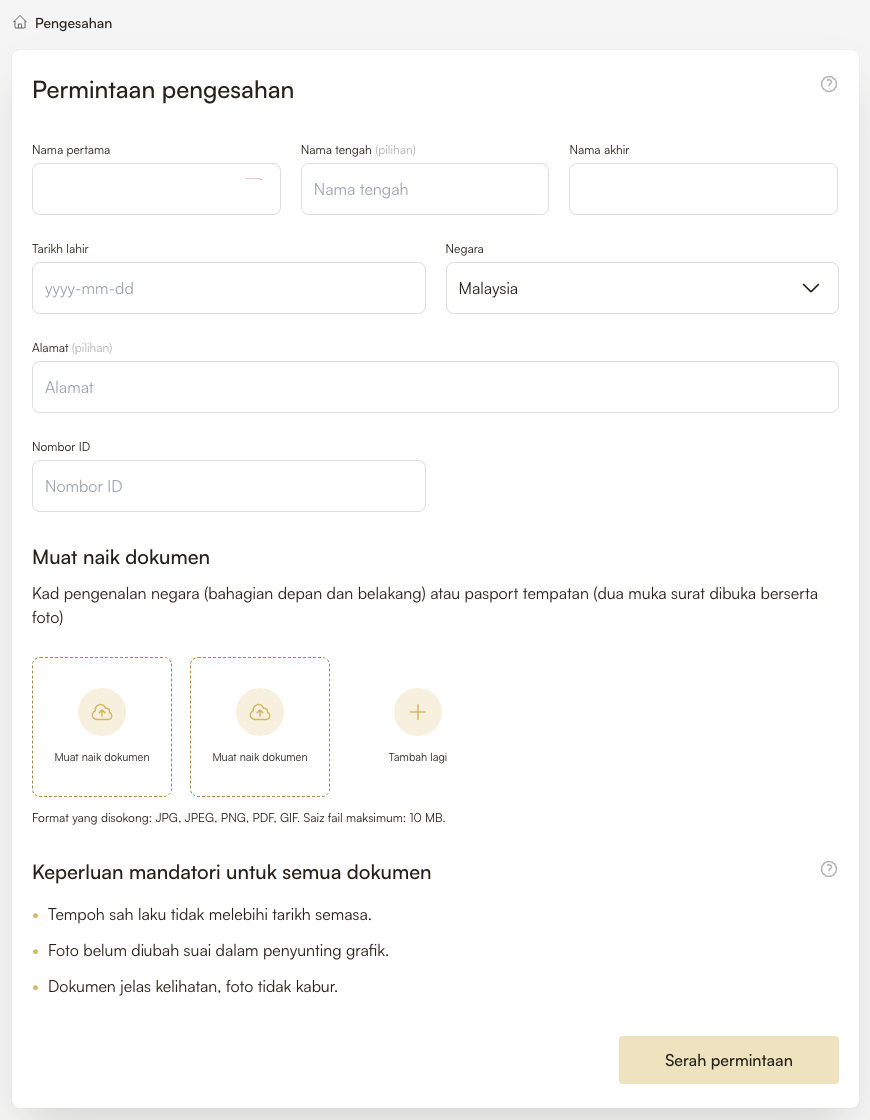The image size is (870, 1120).
Task: Click second Muat naik dokumen caption
Action: pos(260,757)
